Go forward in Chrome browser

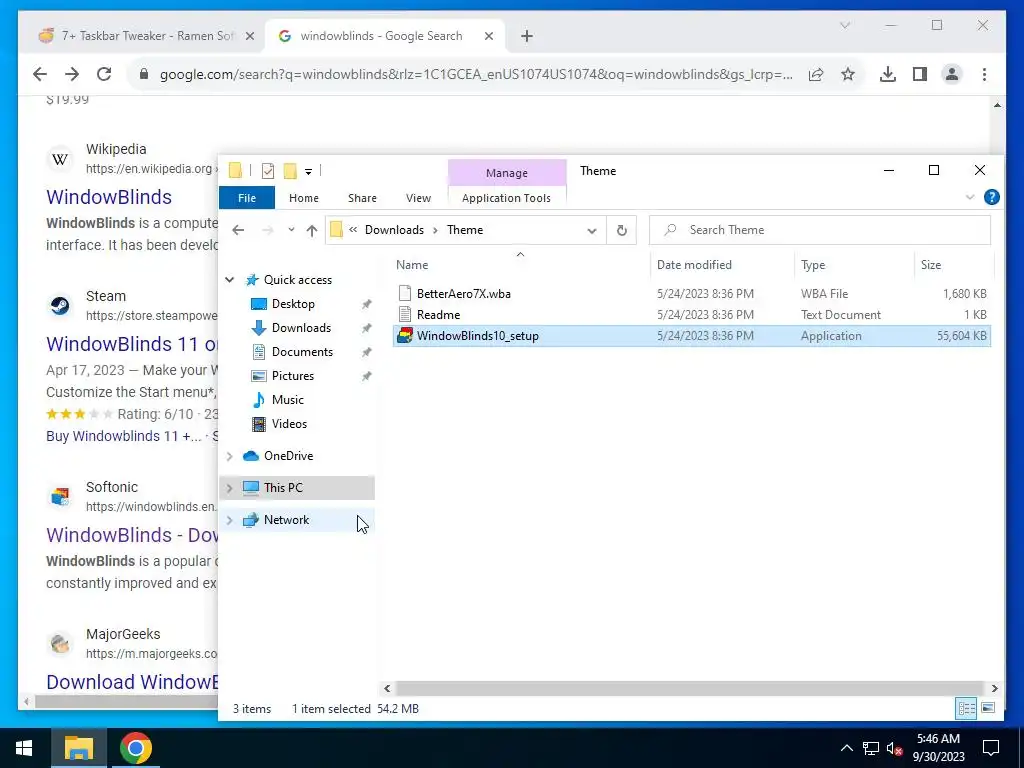(72, 74)
